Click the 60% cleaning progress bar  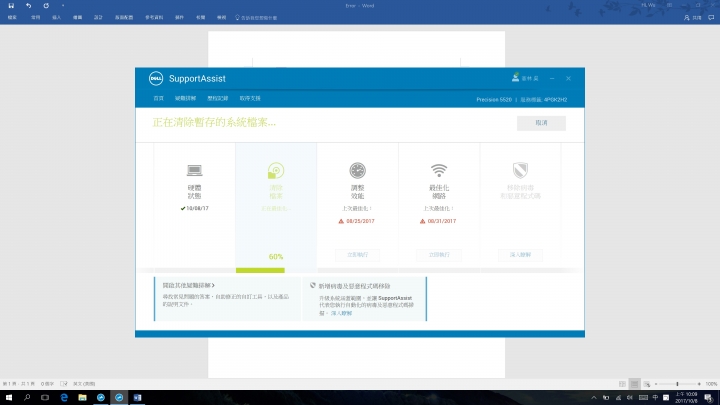[260, 270]
